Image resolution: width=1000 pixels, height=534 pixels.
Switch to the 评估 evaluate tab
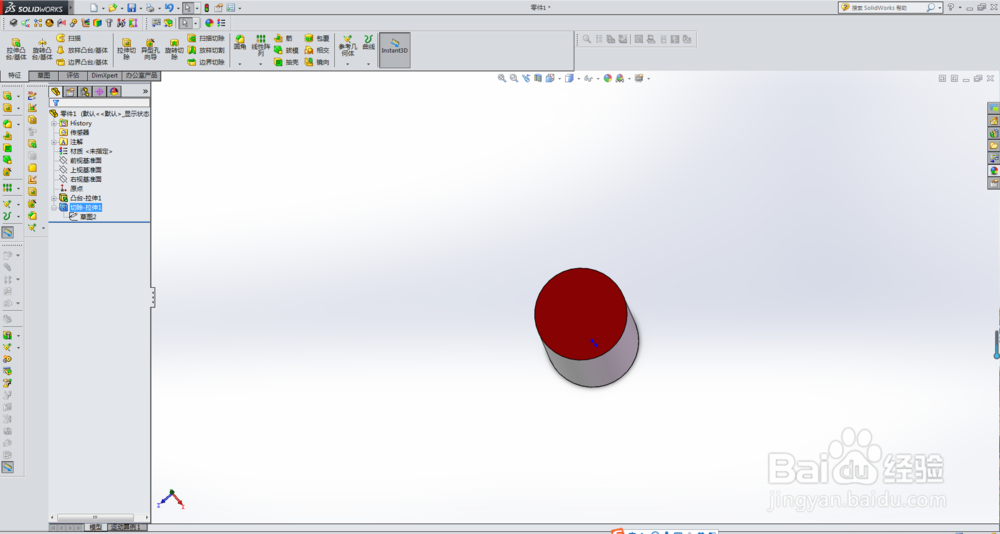[x=73, y=75]
